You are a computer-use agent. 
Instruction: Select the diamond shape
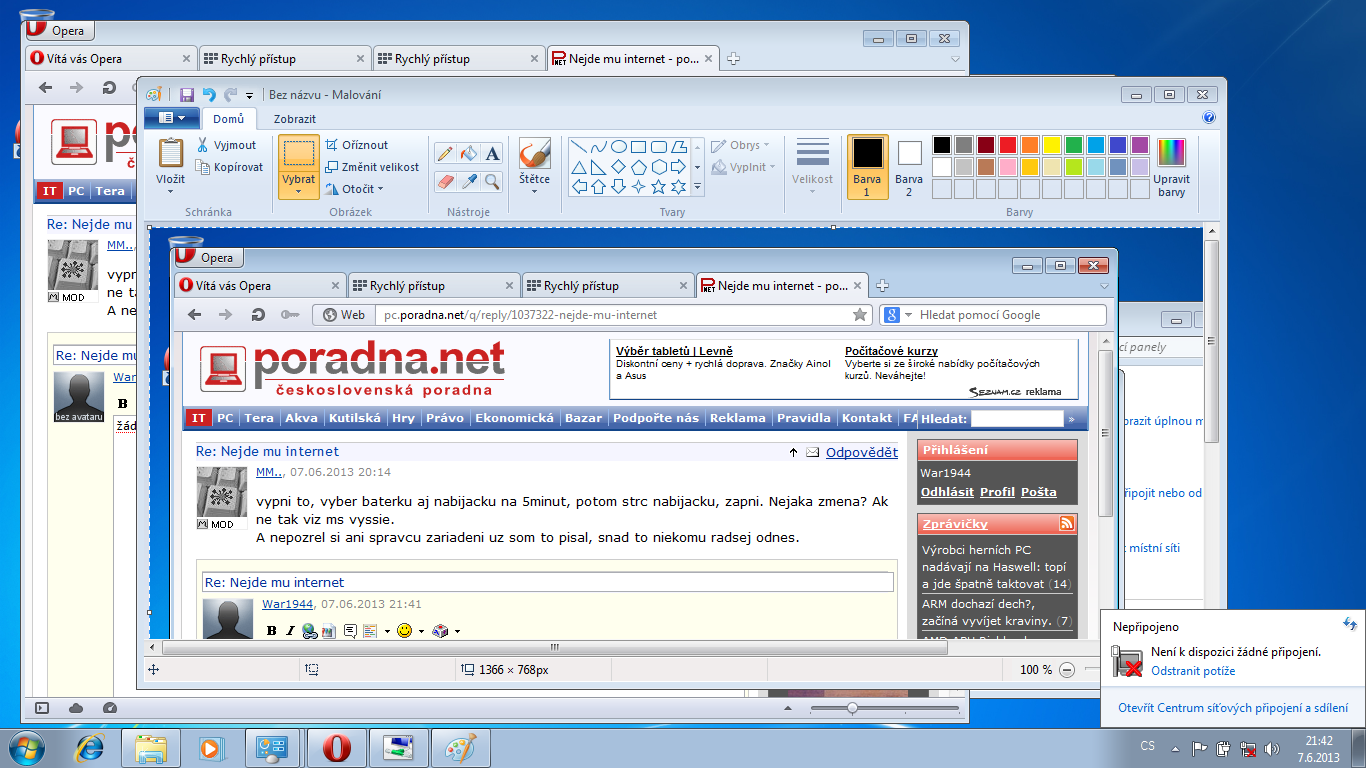[619, 166]
